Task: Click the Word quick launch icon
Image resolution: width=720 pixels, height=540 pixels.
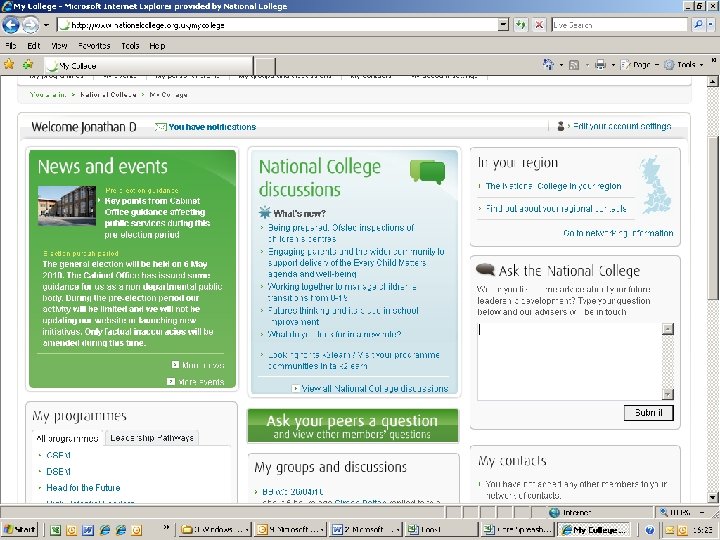Action: [x=88, y=530]
